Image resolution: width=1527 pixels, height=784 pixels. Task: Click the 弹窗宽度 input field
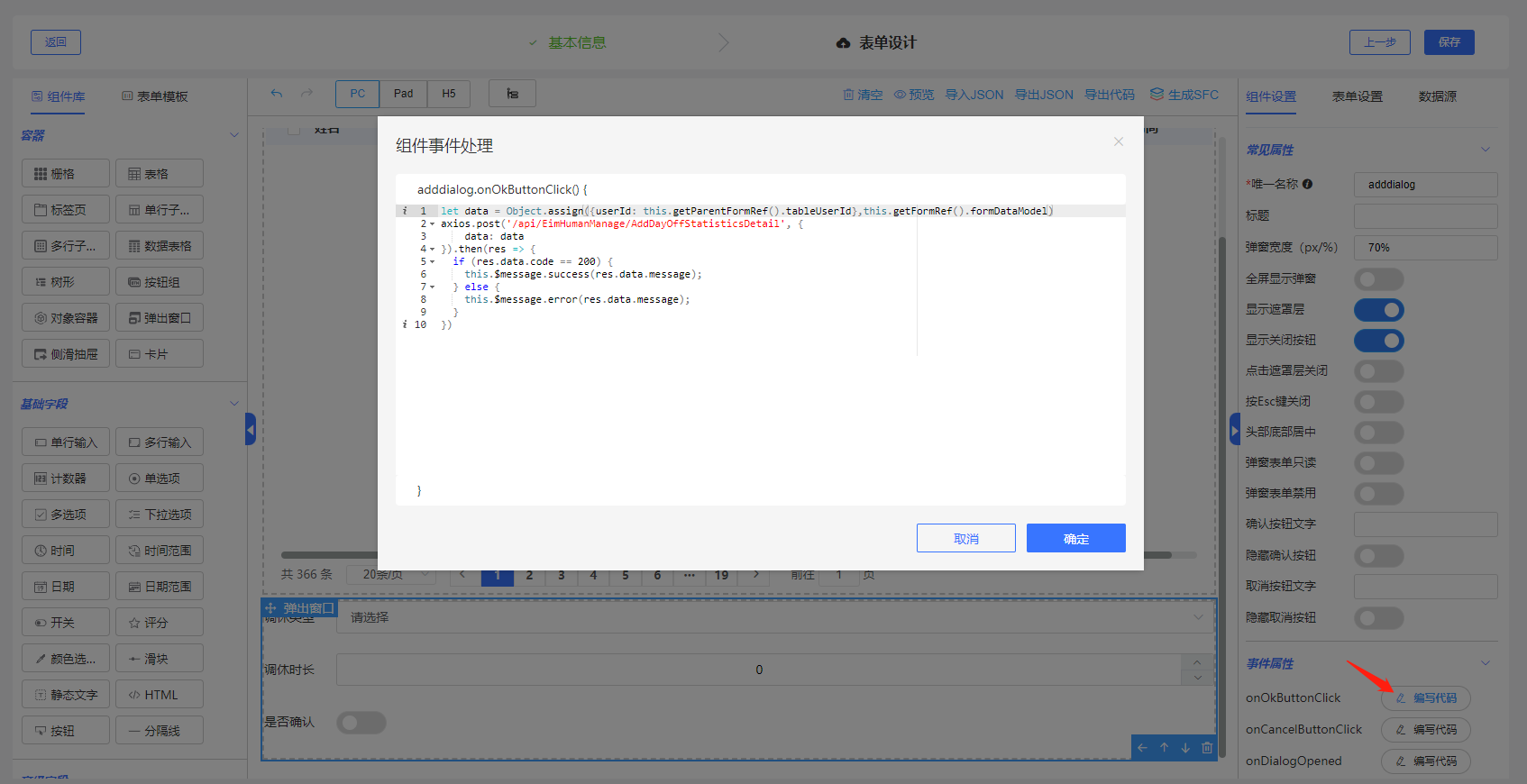[x=1425, y=247]
